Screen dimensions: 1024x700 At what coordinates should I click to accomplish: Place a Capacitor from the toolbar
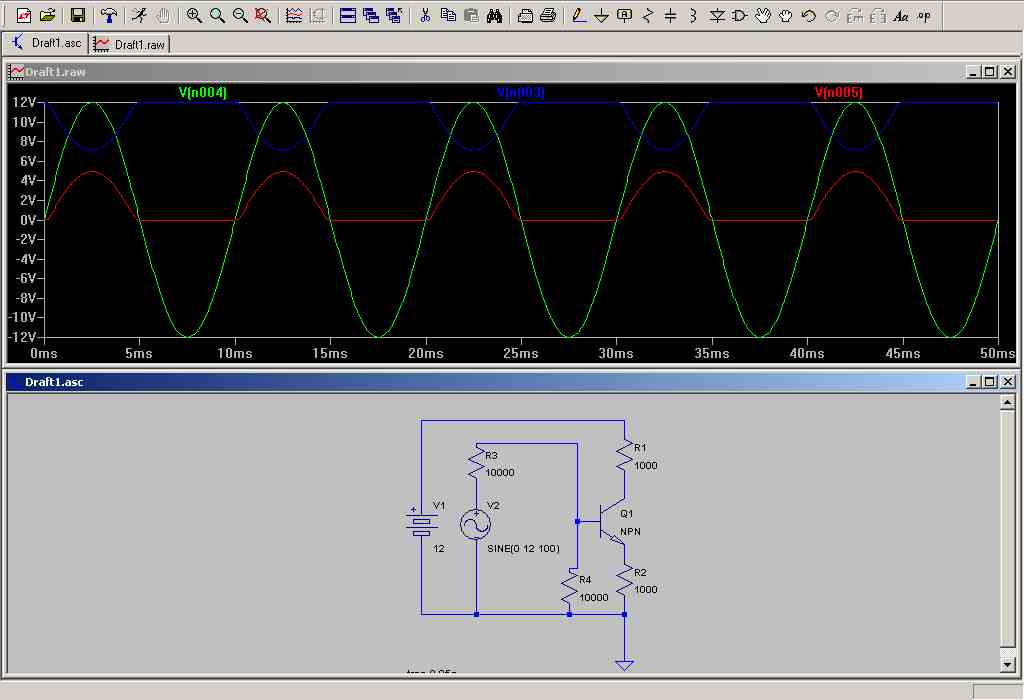(671, 15)
